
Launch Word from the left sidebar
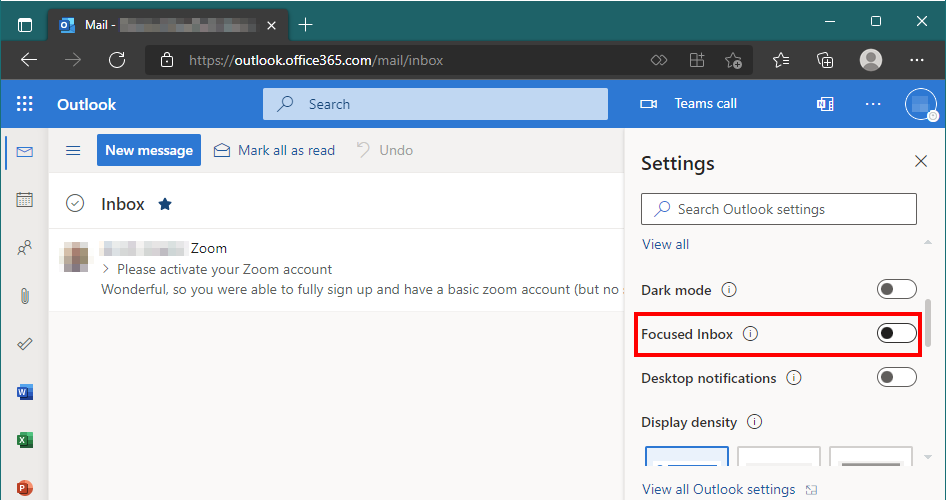coord(25,392)
